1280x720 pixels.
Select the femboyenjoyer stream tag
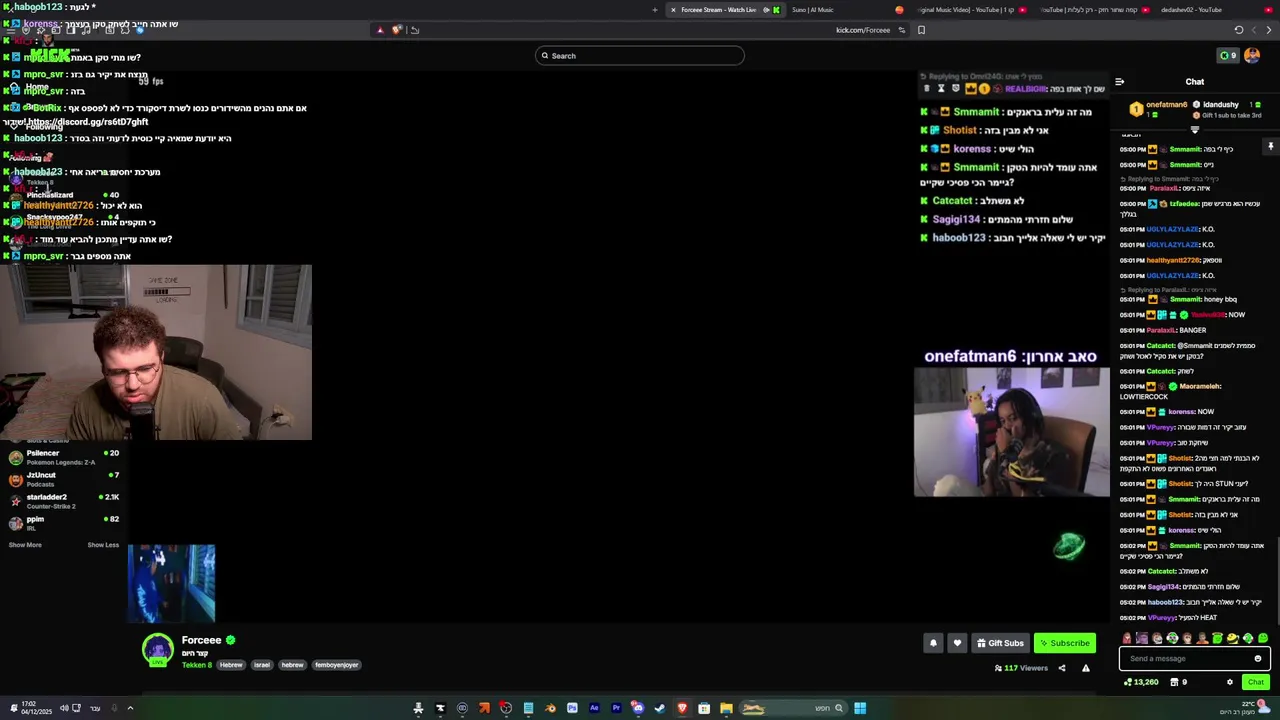336,665
